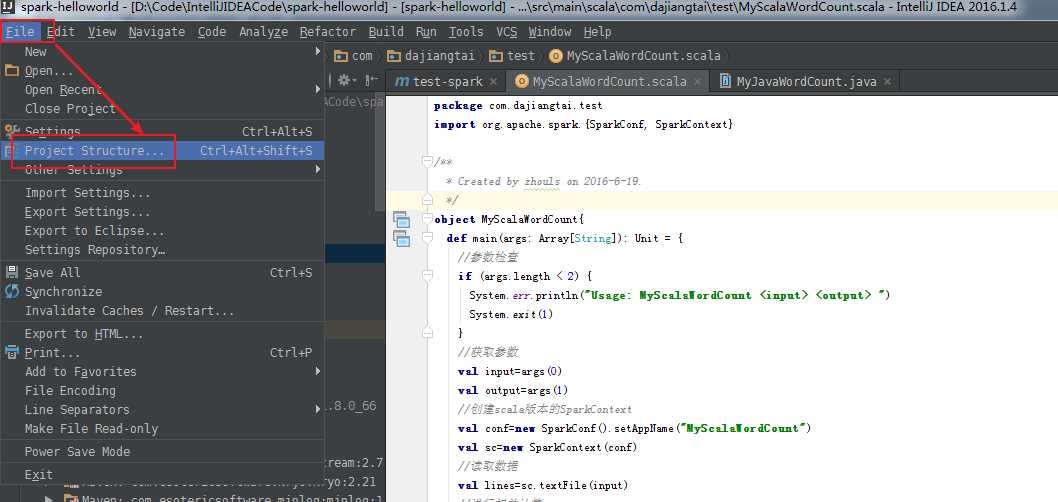Click 'val output=args(1)' code line
Viewport: 1058px width, 502px height.
513,390
